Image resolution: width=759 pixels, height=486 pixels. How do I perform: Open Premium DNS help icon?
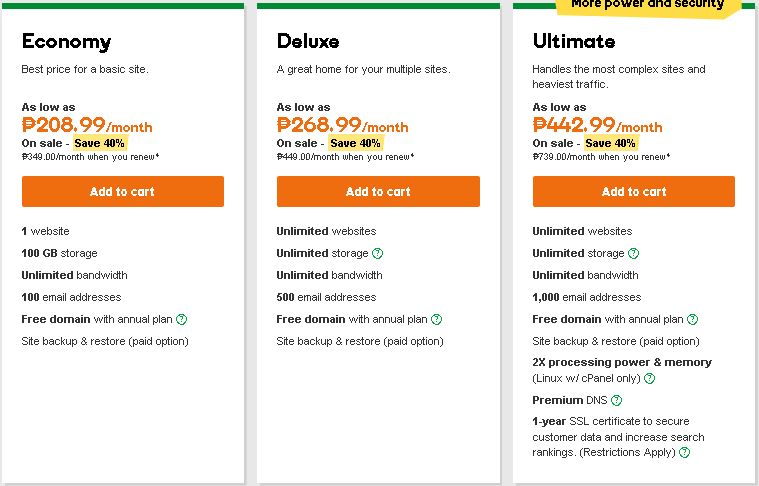[616, 400]
